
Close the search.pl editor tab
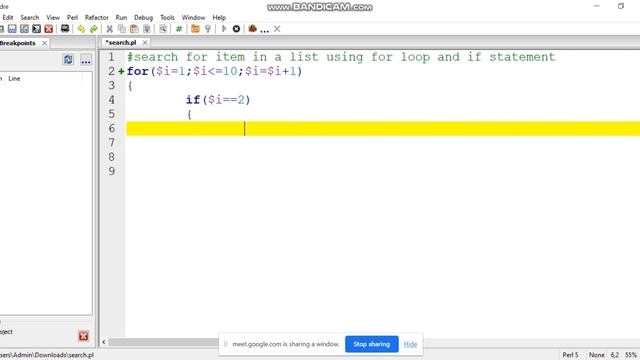[145, 42]
